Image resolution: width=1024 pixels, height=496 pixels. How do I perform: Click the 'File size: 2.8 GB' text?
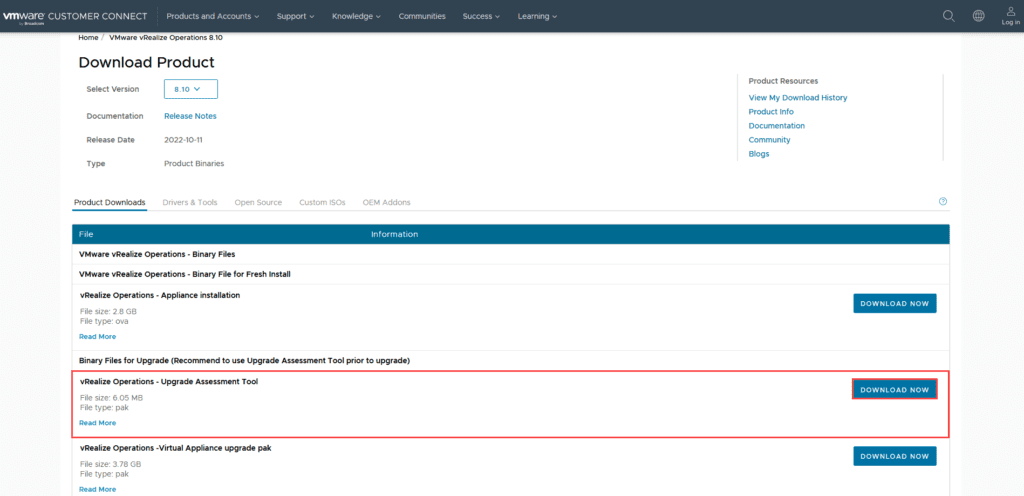108,311
